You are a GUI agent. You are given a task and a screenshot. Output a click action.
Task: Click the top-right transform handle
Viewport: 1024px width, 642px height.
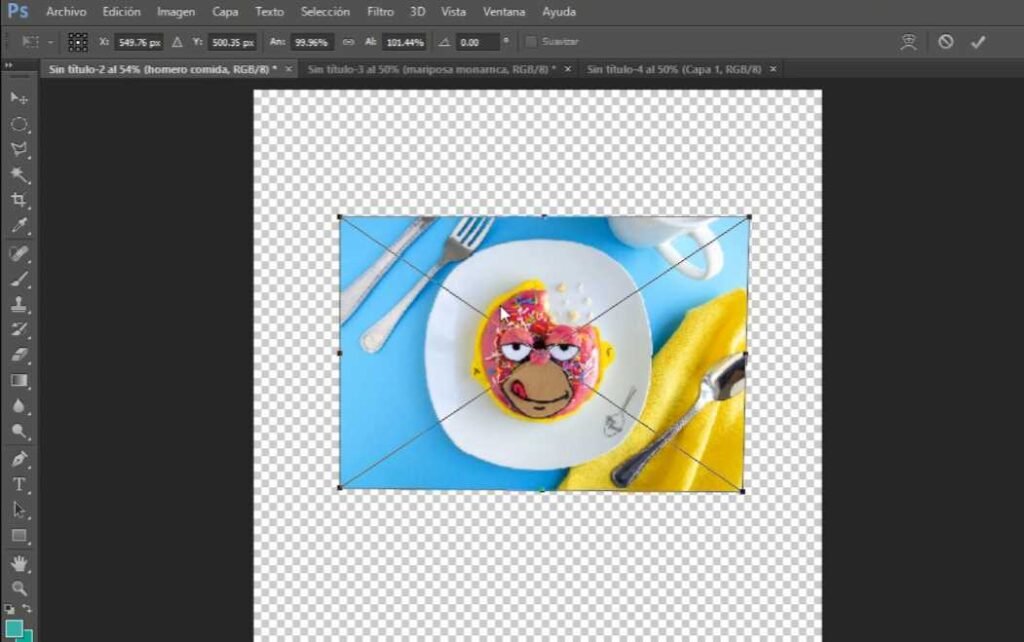pyautogui.click(x=748, y=217)
